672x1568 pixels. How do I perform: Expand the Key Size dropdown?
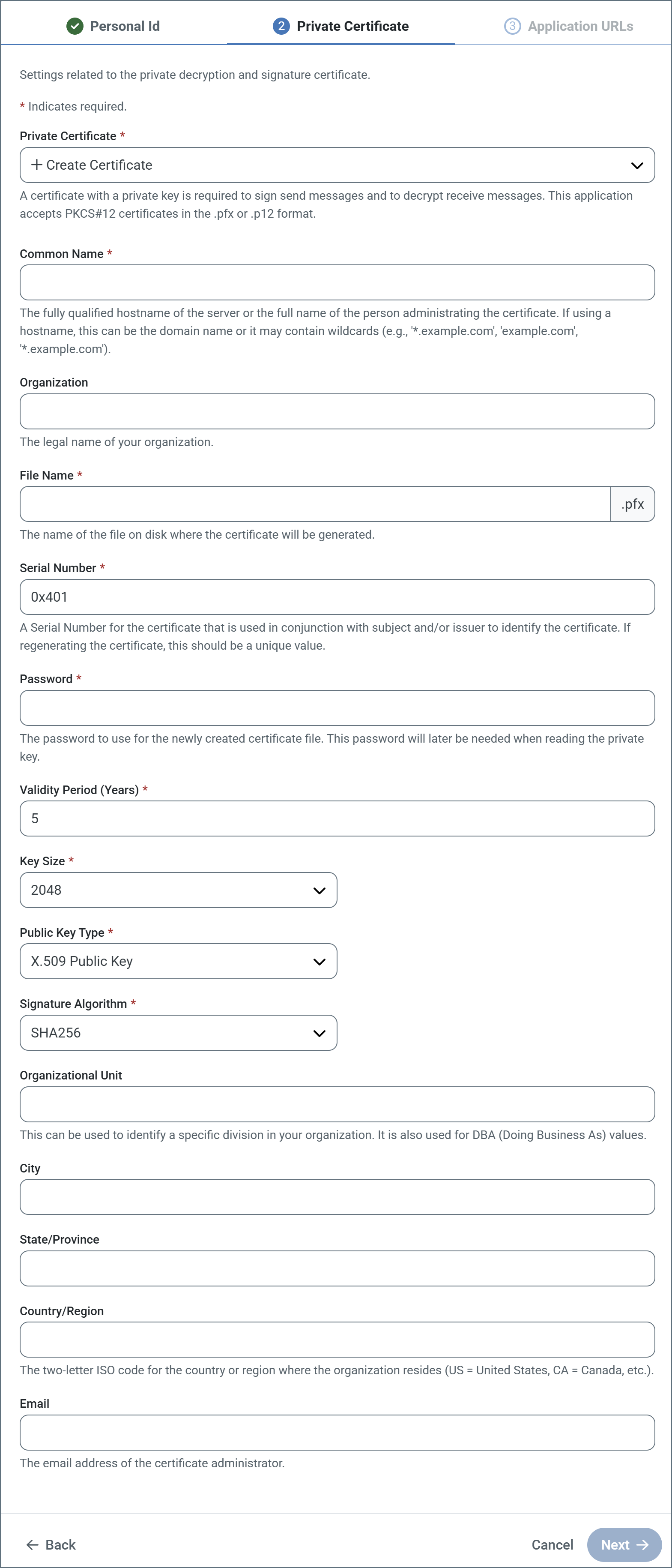pyautogui.click(x=178, y=890)
